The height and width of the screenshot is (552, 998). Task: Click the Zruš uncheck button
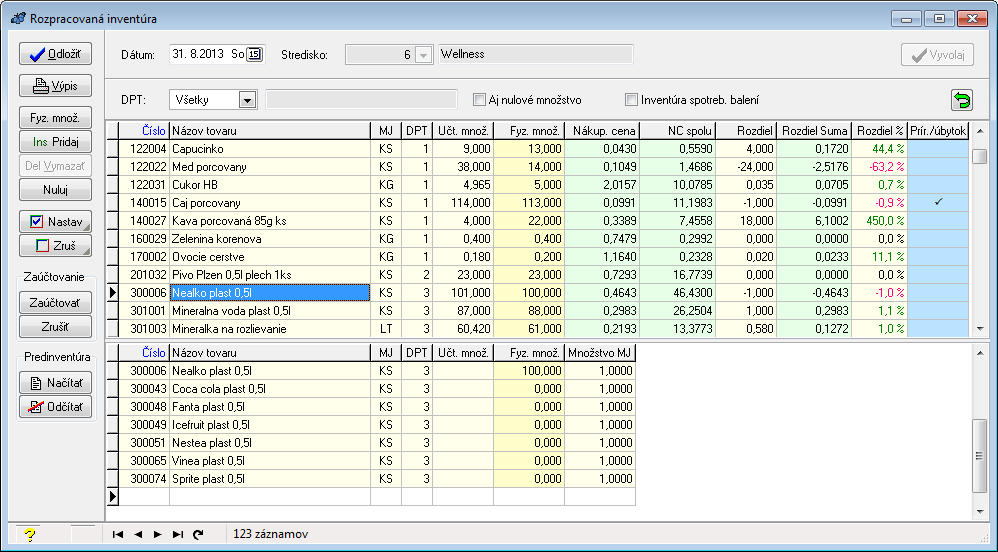55,245
